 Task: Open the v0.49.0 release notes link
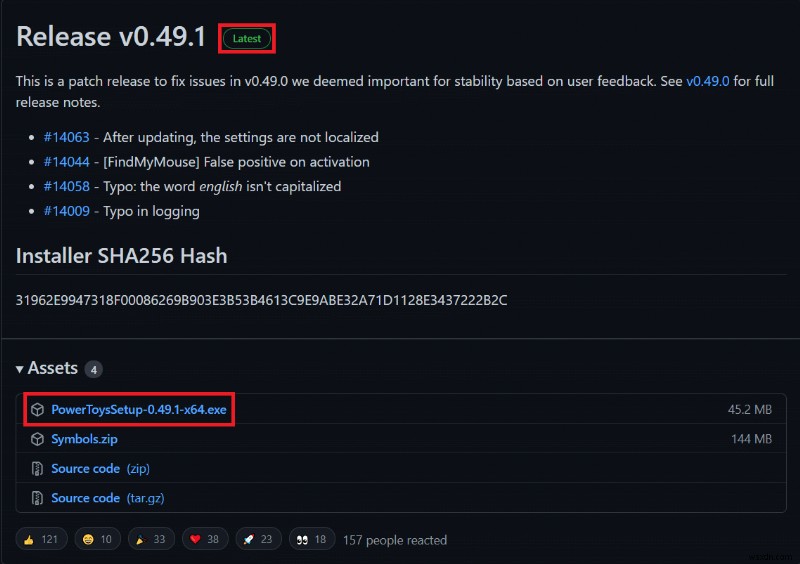click(x=708, y=81)
